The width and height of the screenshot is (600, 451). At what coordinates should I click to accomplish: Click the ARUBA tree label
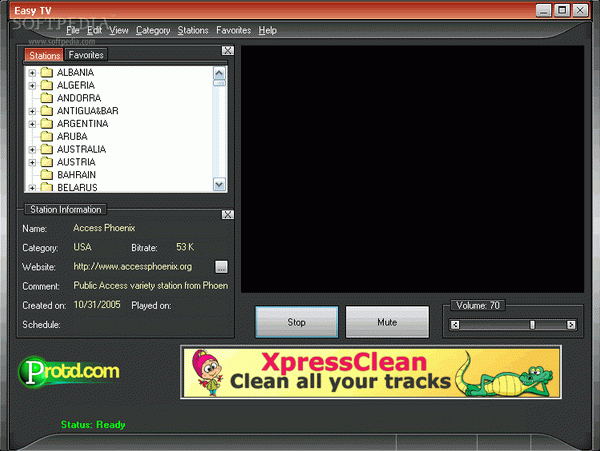coord(72,137)
